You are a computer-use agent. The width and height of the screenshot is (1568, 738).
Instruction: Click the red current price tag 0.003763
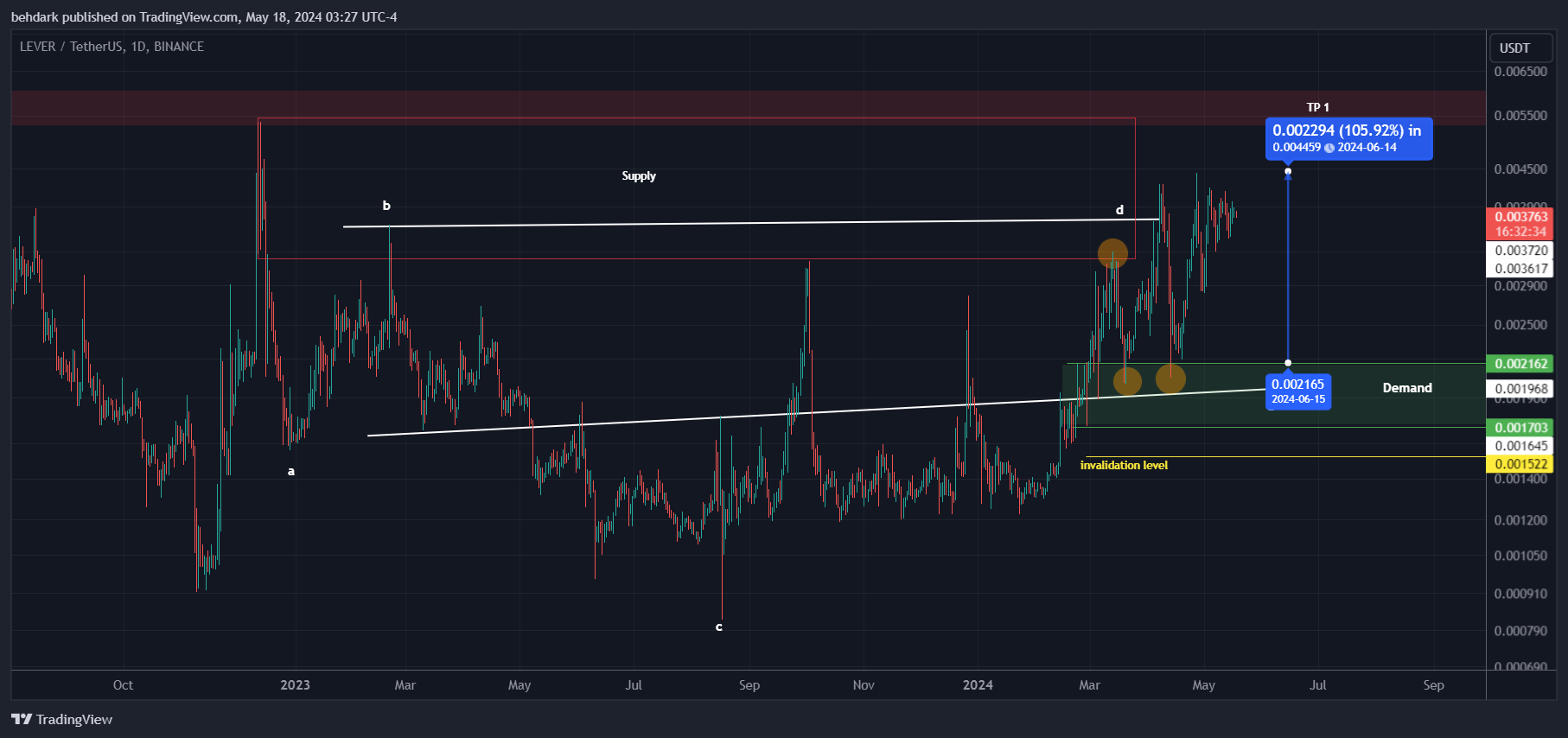pyautogui.click(x=1520, y=224)
